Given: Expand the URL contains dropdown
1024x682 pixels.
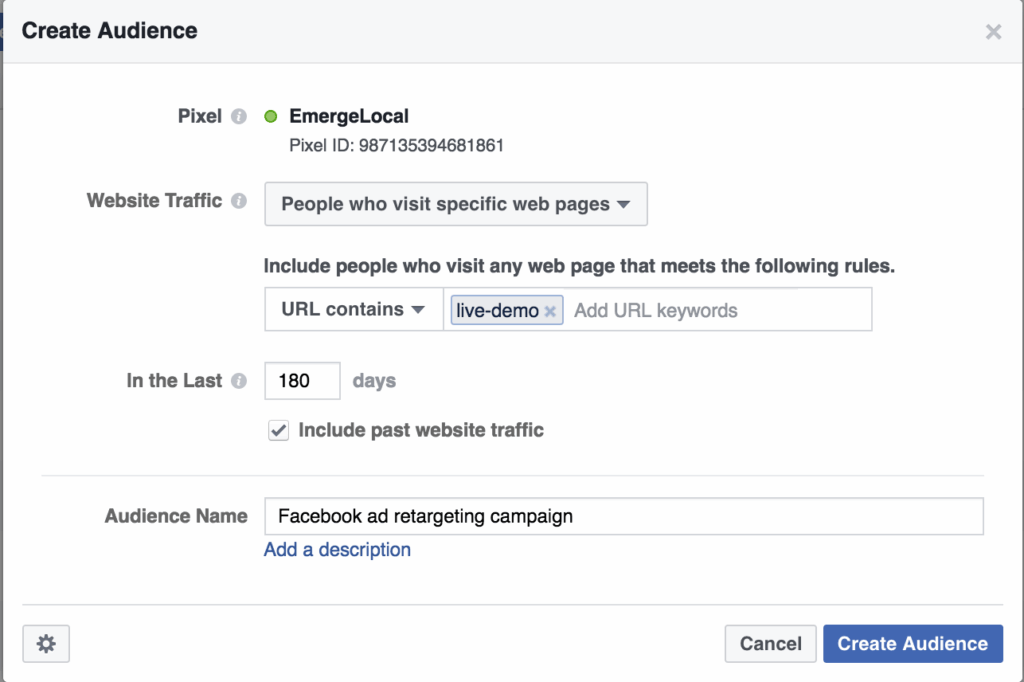Looking at the screenshot, I should click(x=353, y=310).
